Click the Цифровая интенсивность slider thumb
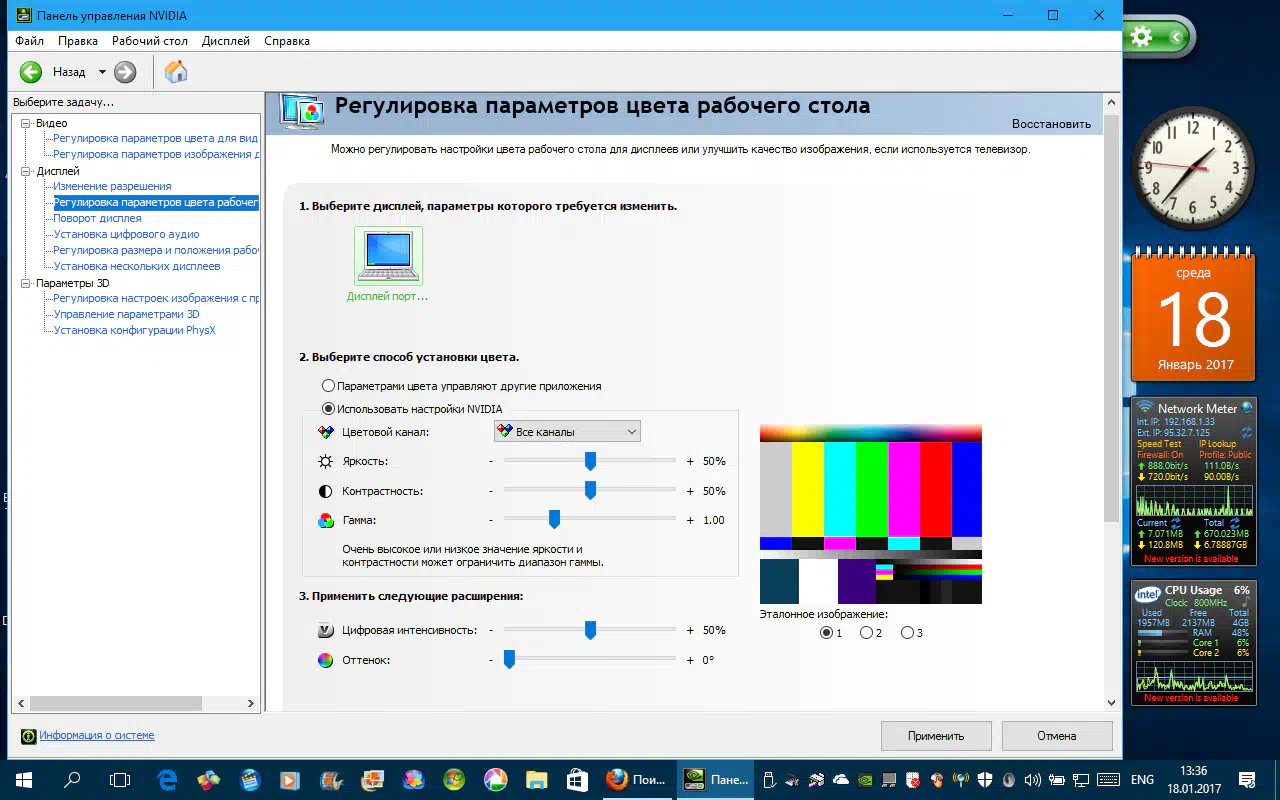Viewport: 1280px width, 800px height. pyautogui.click(x=590, y=630)
